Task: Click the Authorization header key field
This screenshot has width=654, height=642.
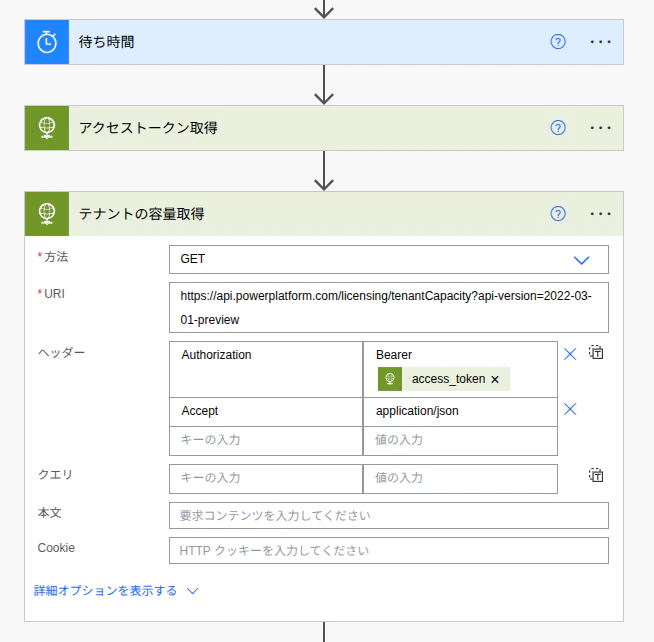Action: coord(266,369)
